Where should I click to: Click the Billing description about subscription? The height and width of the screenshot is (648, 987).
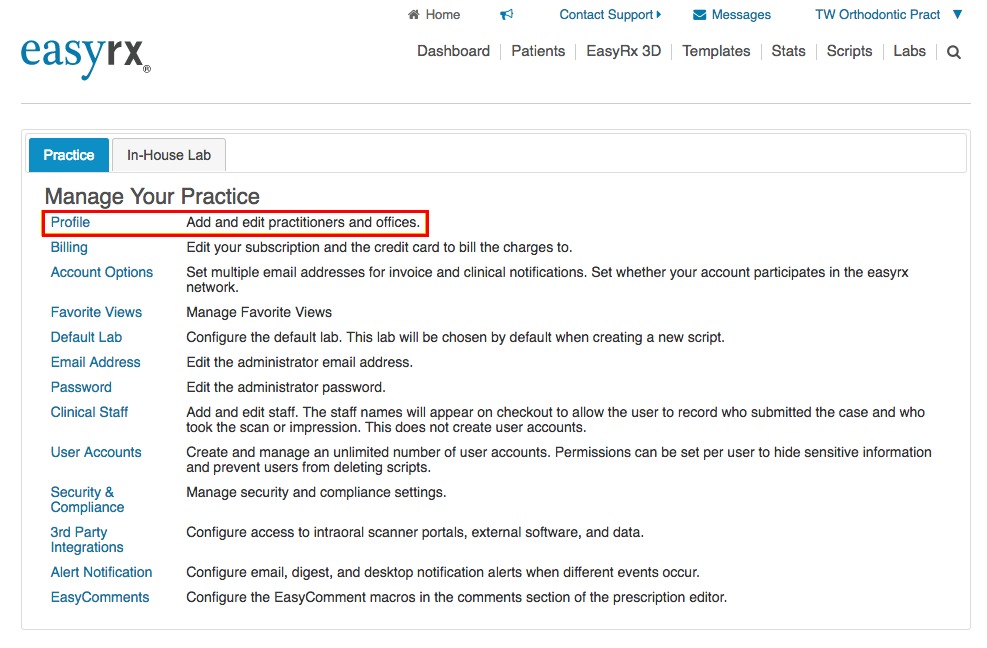(379, 247)
